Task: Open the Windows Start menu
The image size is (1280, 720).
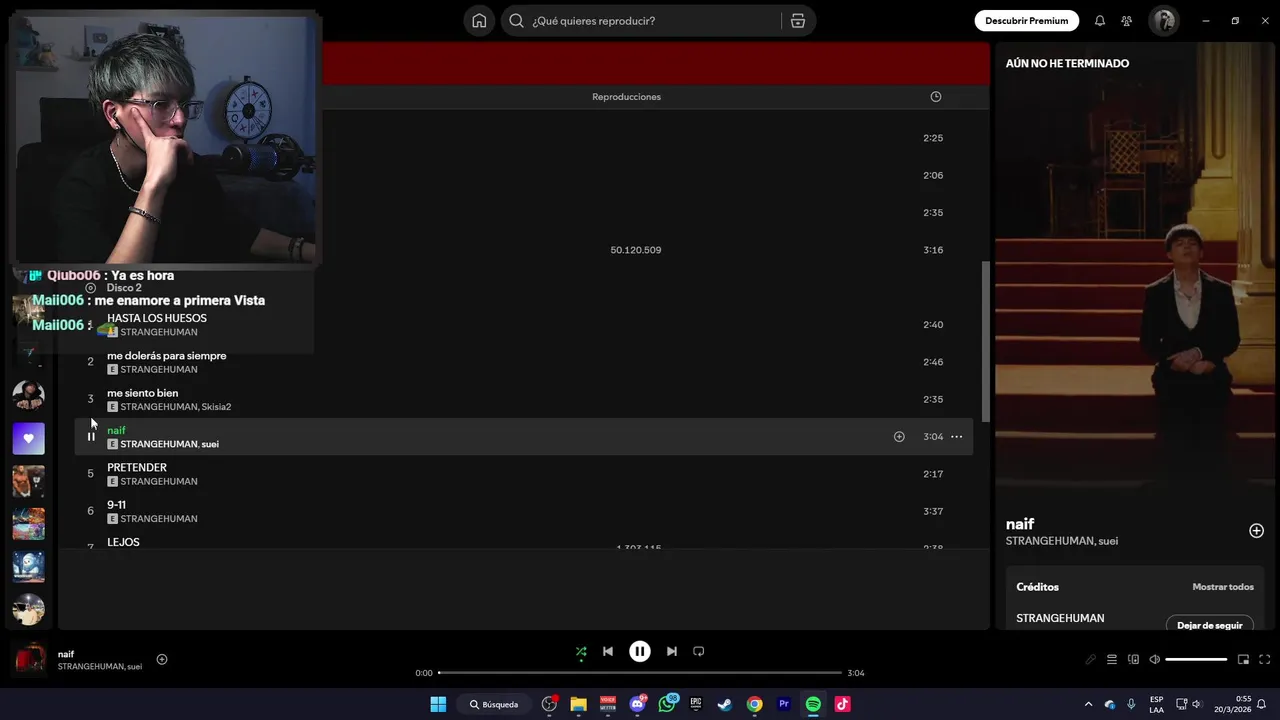Action: [438, 704]
